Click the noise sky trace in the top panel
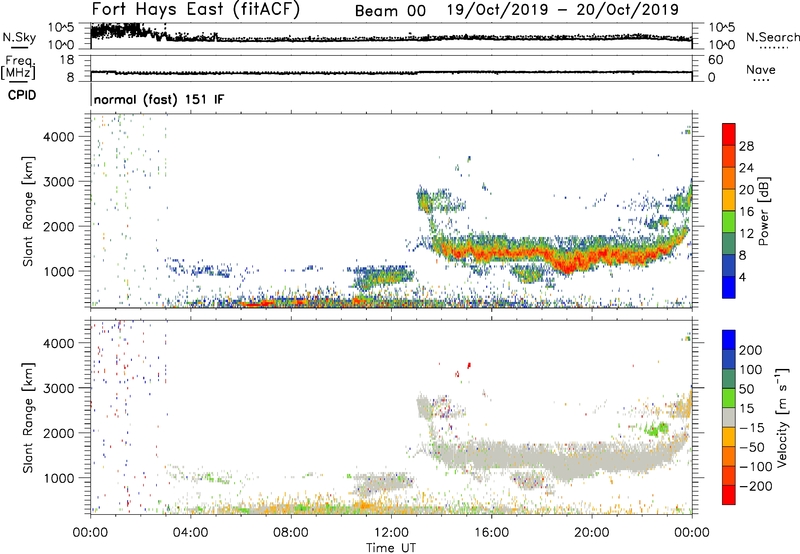The height and width of the screenshot is (554, 800). coord(391,38)
